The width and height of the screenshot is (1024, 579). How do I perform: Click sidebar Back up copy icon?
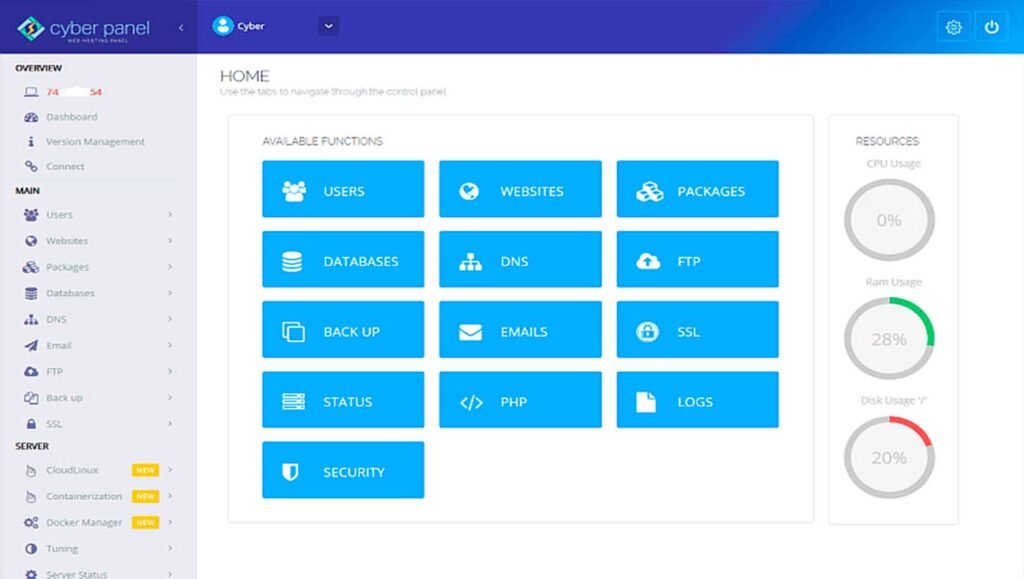click(31, 398)
